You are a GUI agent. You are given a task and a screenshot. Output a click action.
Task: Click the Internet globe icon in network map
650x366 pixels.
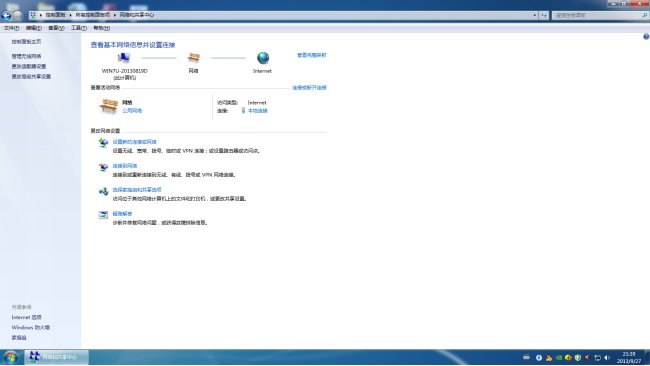tap(263, 58)
